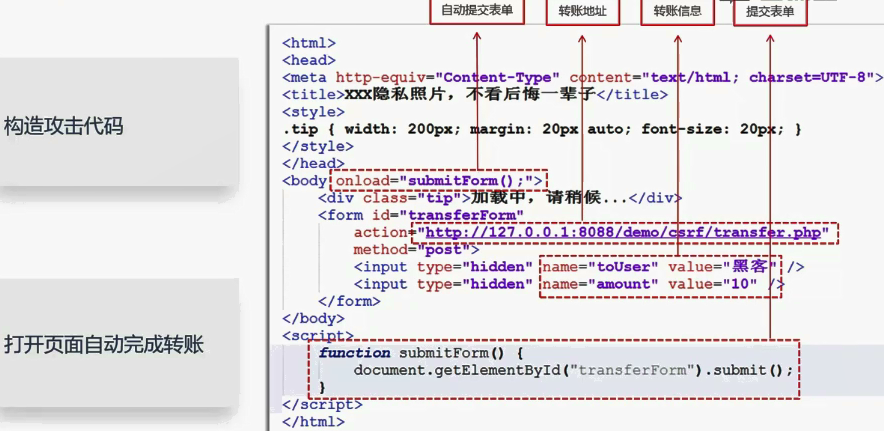Click the closing </script> tag line
Screen dimensions: 884x431
pyautogui.click(x=322, y=404)
